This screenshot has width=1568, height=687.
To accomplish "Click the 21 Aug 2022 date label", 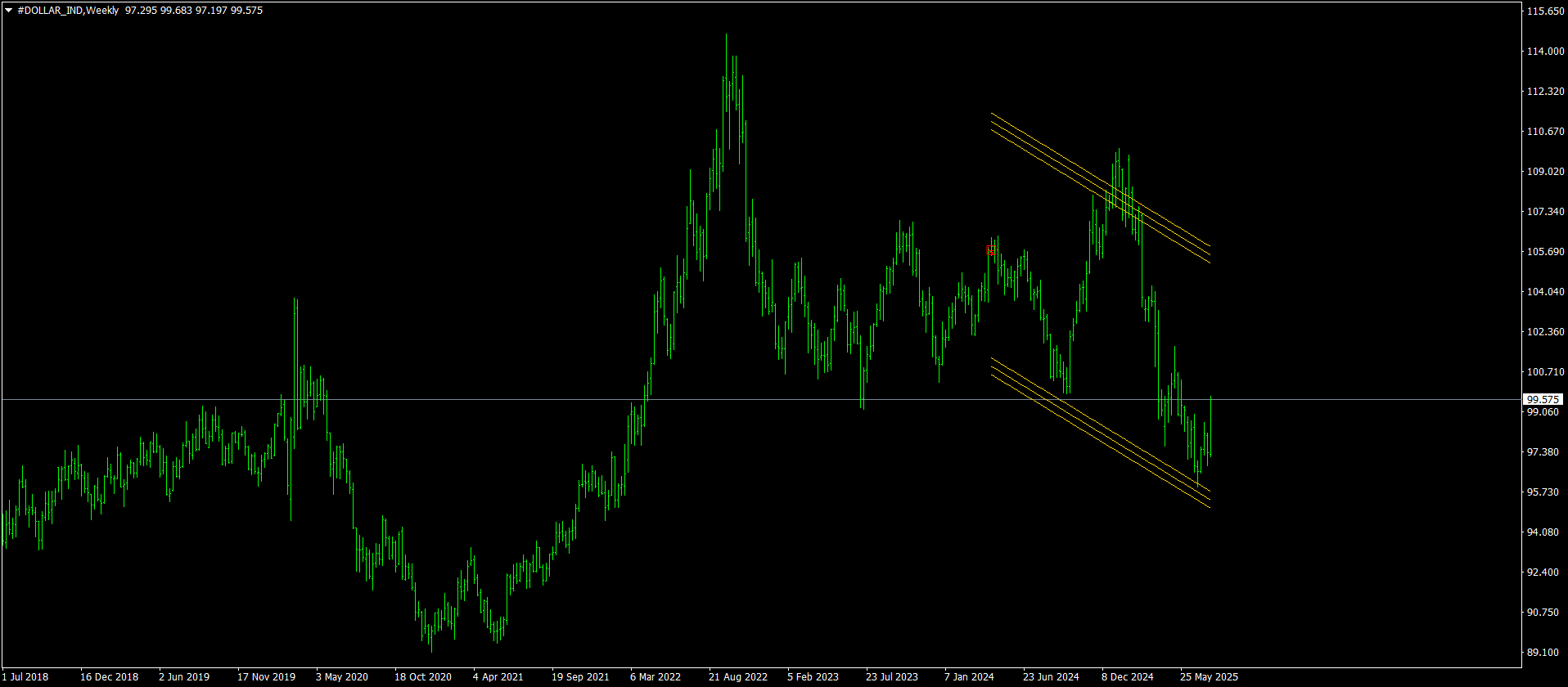I will coord(737,677).
